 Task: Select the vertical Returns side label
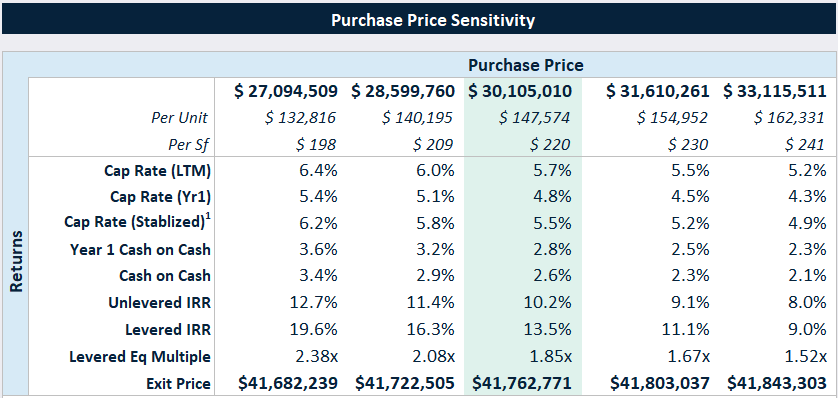17,262
